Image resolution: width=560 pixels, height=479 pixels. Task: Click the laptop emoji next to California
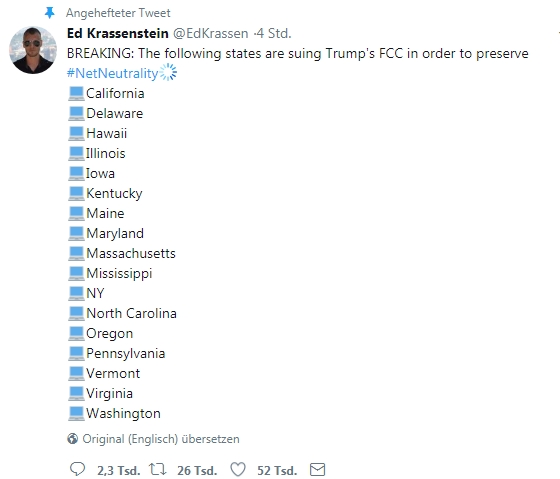coord(76,94)
